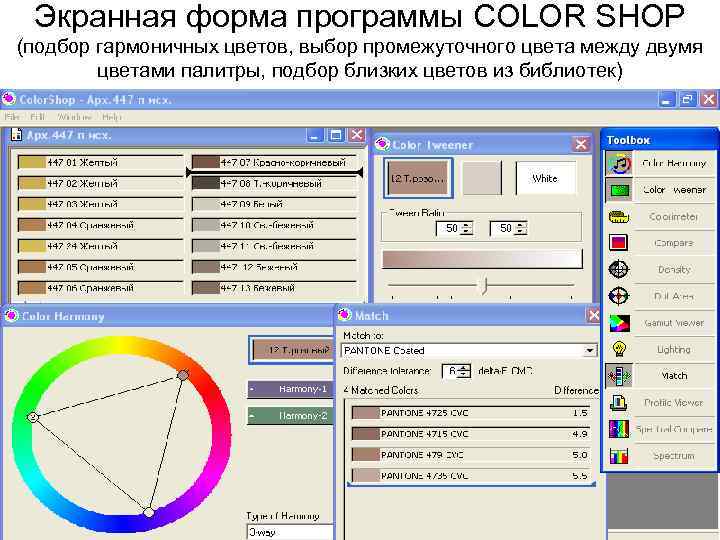Open the Type of Harmony 3-way dropdown
The height and width of the screenshot is (540, 720).
pos(290,532)
